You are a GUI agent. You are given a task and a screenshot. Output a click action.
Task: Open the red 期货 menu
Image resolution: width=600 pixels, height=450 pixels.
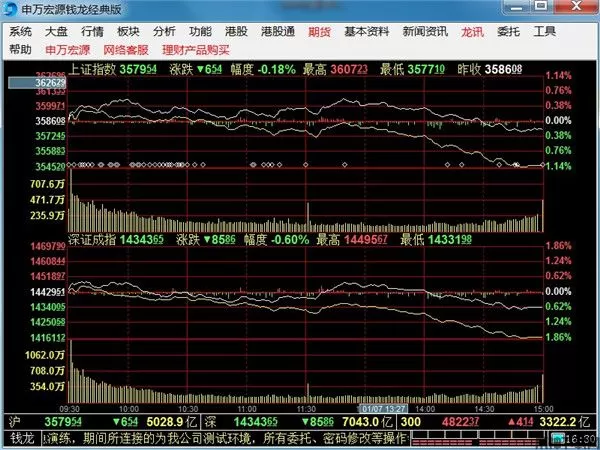(320, 32)
